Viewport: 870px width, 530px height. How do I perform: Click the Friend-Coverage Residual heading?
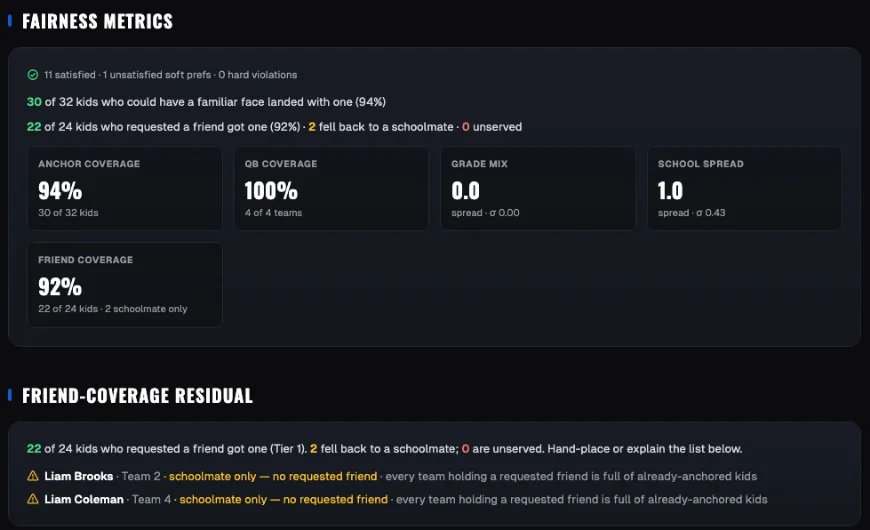coord(137,396)
